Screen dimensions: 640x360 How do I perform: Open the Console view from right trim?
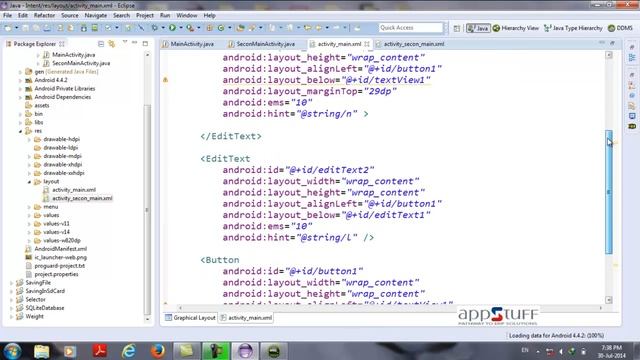[x=632, y=116]
